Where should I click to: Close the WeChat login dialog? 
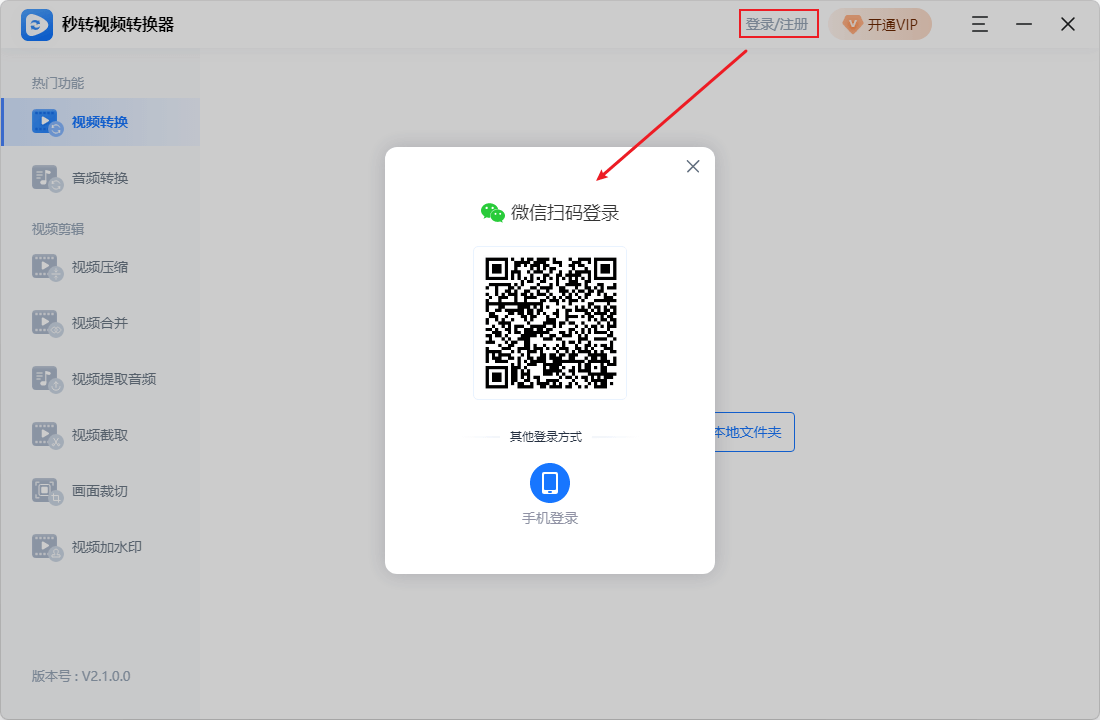pos(692,166)
